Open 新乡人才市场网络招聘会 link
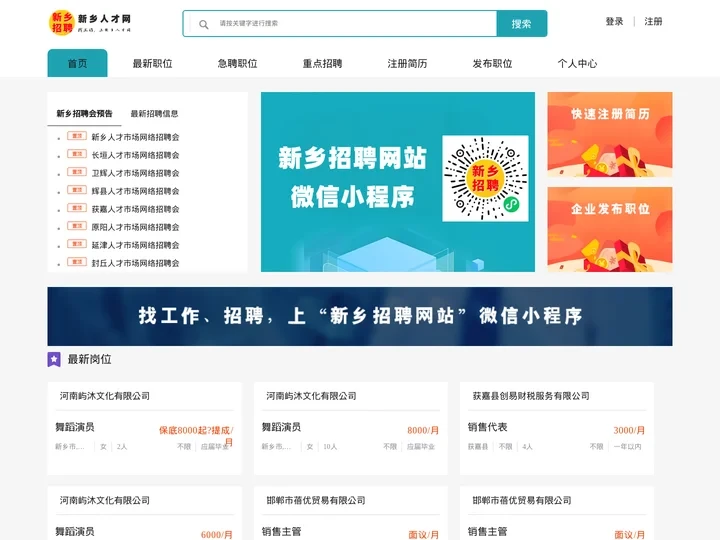The image size is (720, 540). point(135,137)
